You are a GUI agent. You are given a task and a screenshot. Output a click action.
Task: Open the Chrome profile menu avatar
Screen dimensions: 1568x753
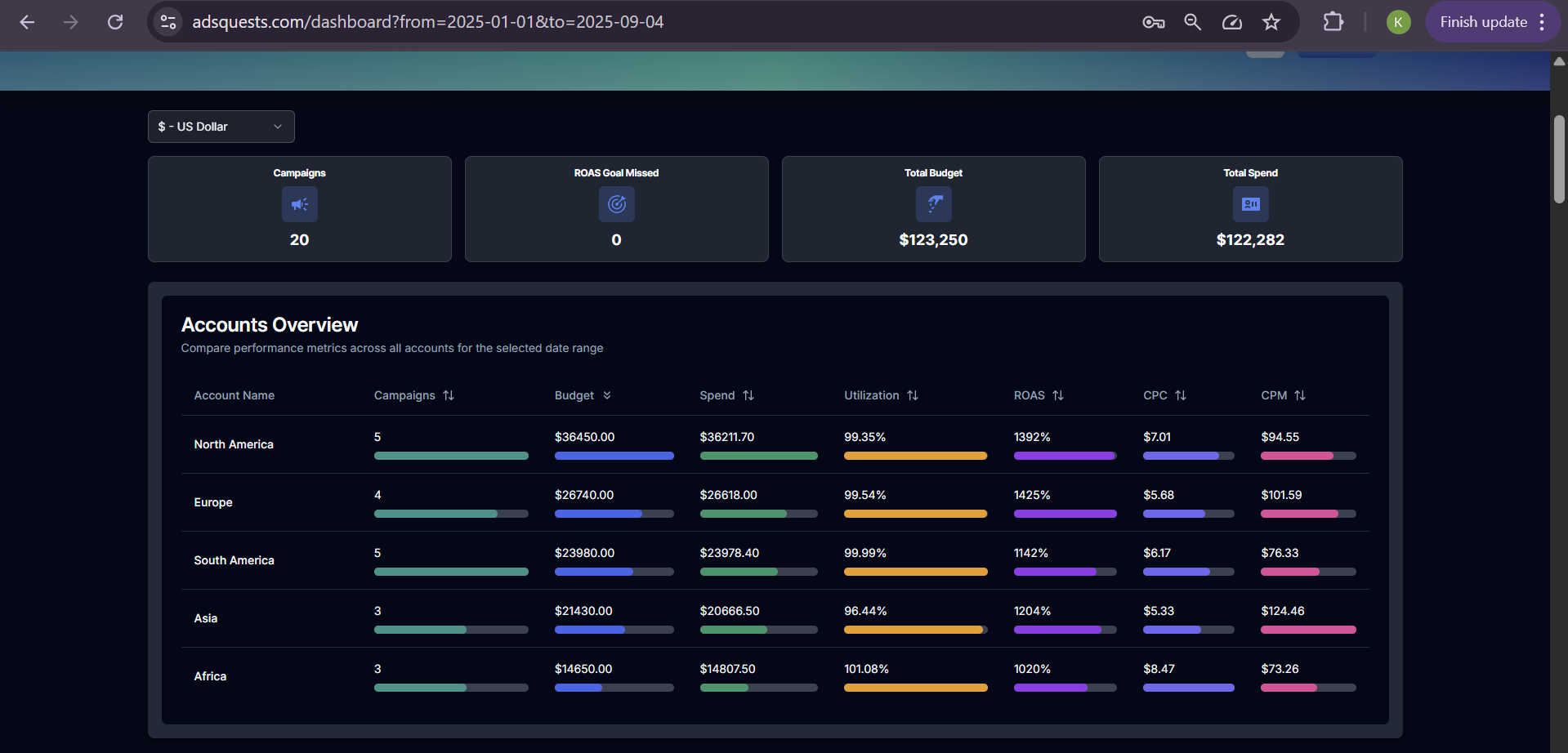pos(1397,22)
